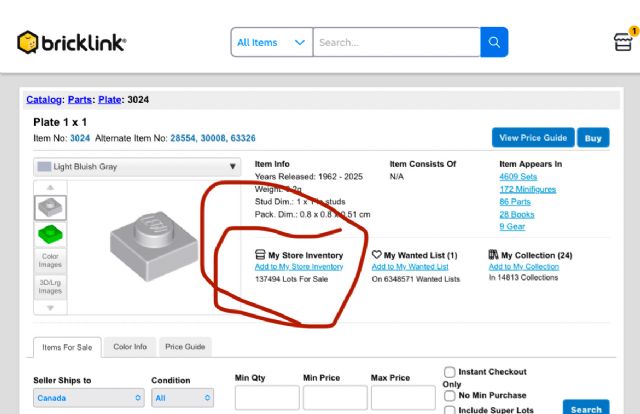
Task: Select the gray plate thumbnail image
Action: (x=51, y=207)
